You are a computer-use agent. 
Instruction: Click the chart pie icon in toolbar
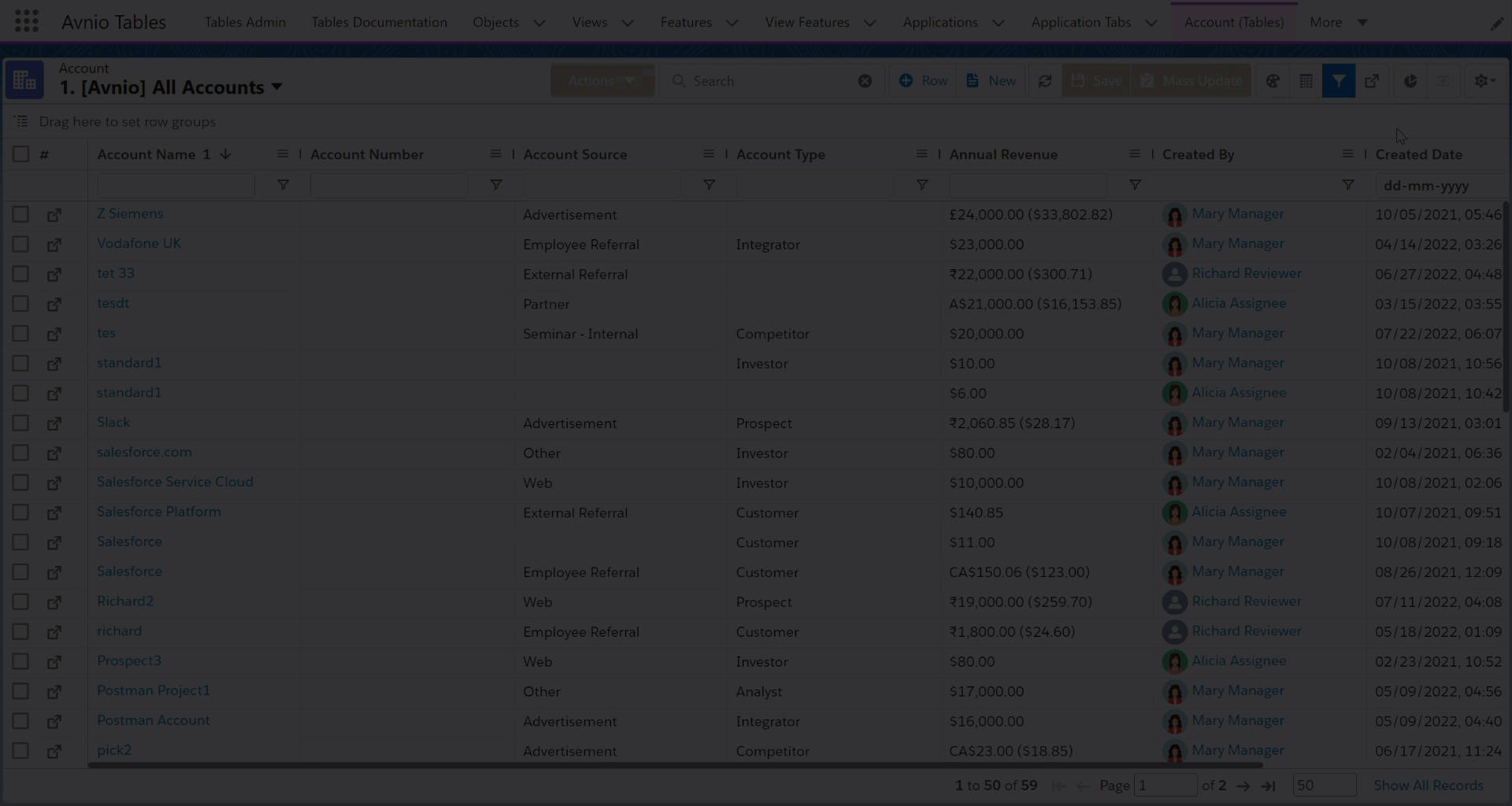pyautogui.click(x=1410, y=81)
